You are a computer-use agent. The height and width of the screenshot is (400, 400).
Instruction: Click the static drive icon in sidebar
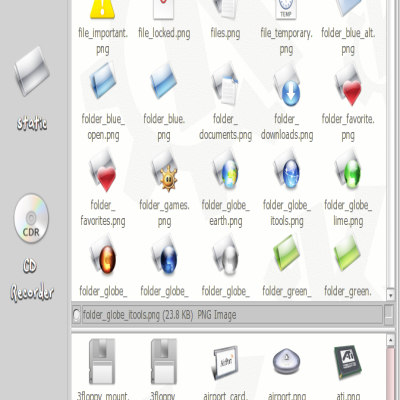(32, 71)
